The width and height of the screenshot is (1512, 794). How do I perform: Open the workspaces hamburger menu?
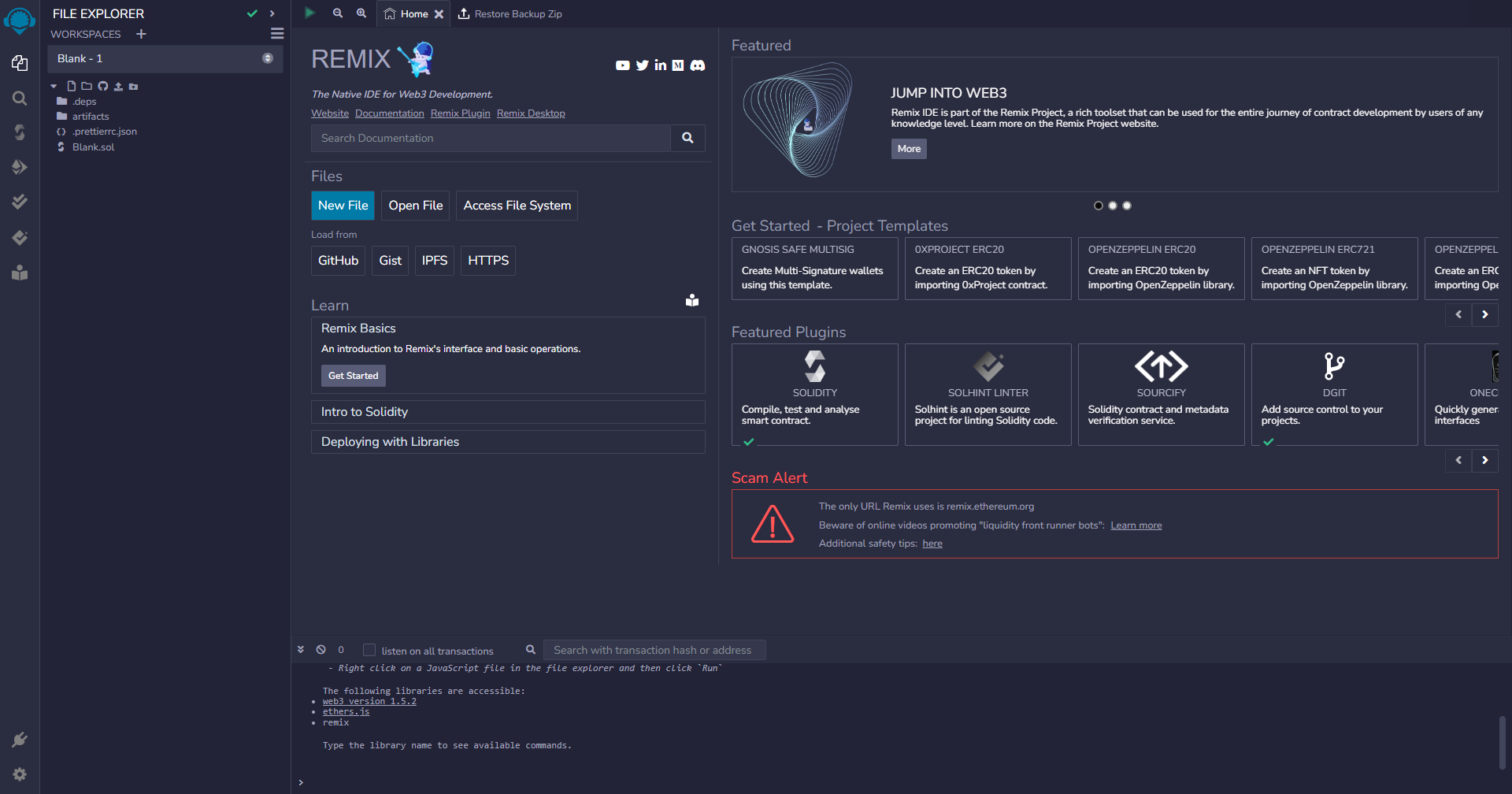[x=277, y=34]
